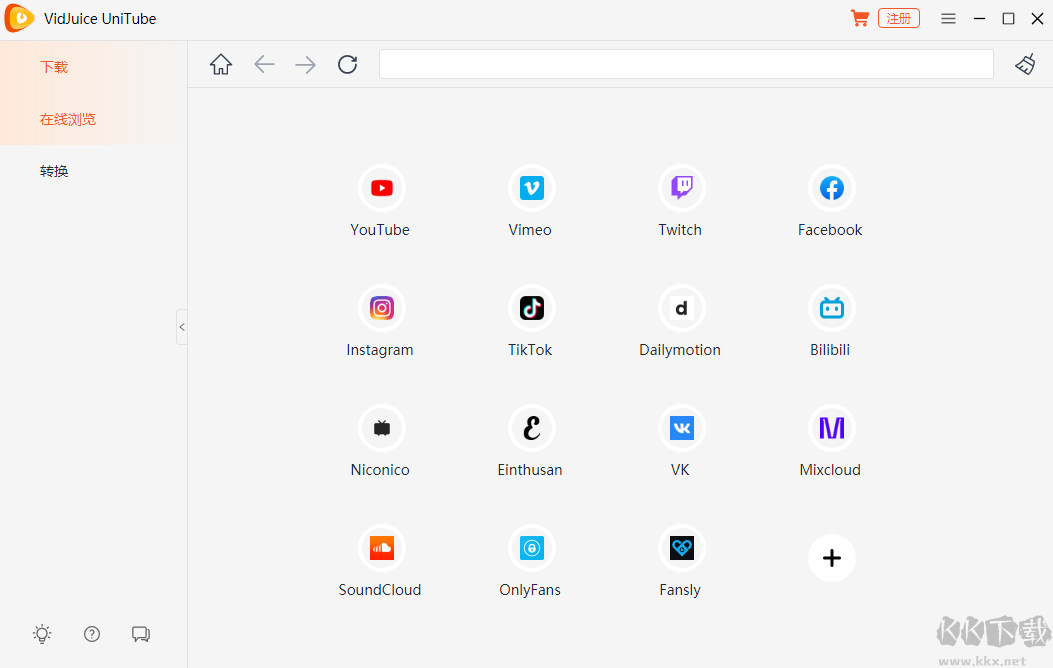Switch to the 转换 conversion tab

53,170
